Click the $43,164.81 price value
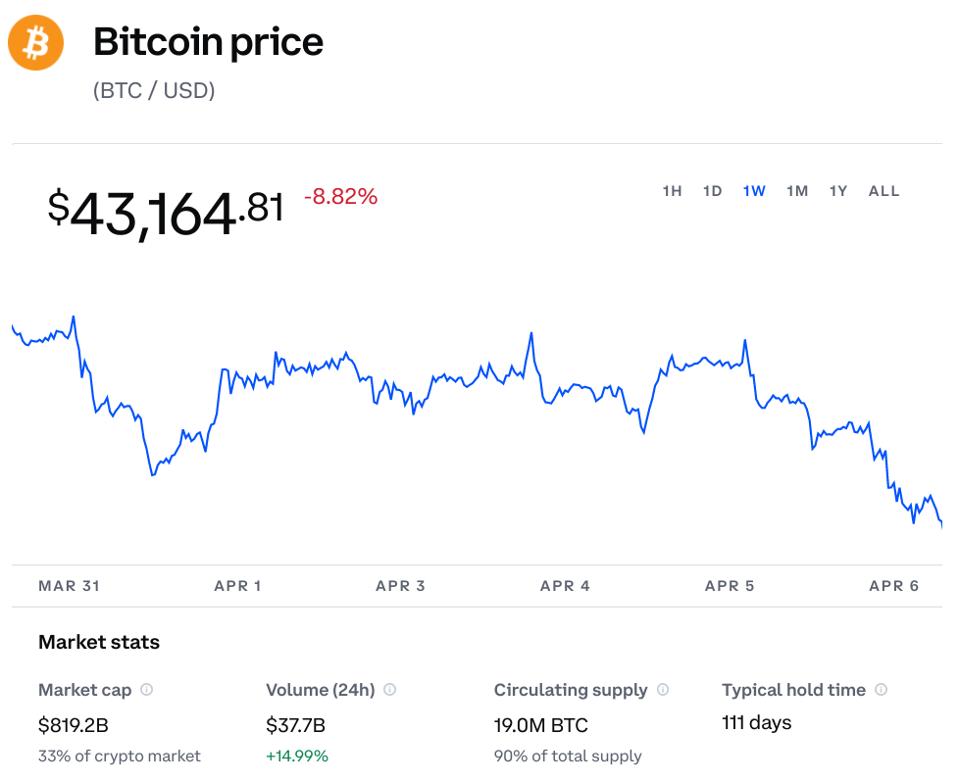 coord(166,213)
